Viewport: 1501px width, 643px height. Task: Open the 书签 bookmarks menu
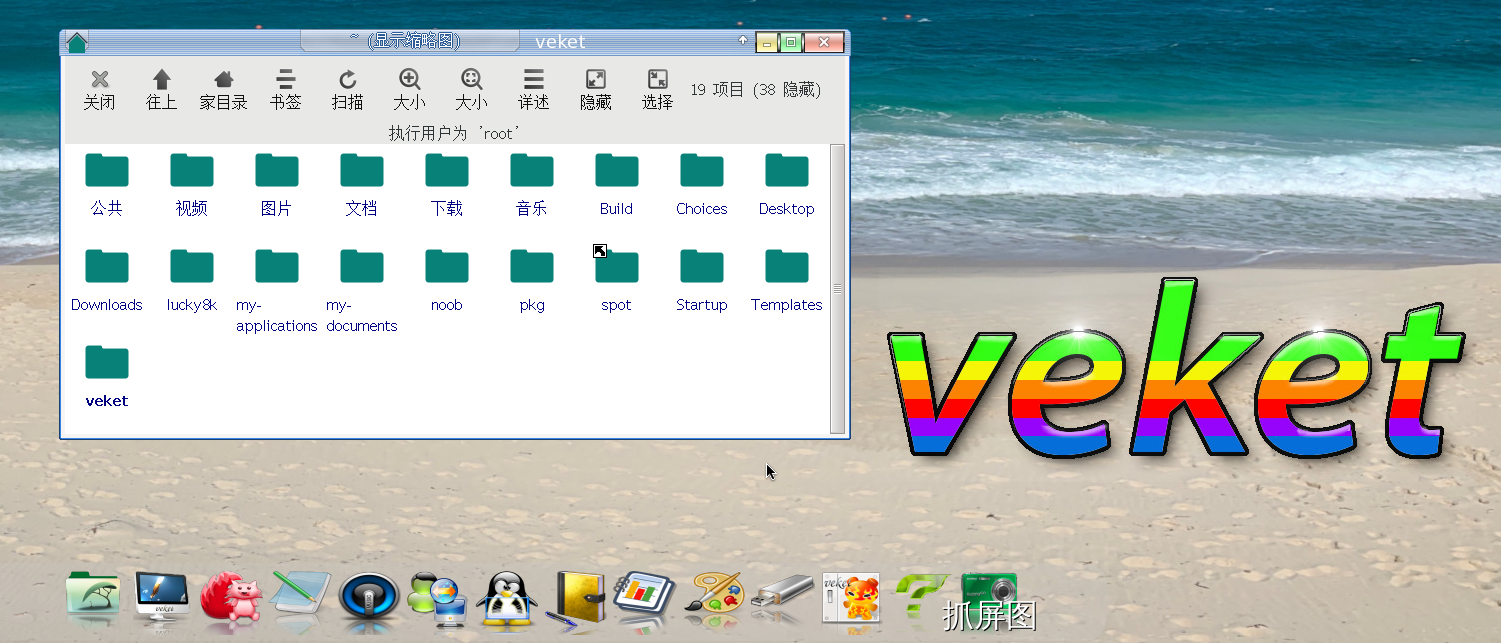285,88
